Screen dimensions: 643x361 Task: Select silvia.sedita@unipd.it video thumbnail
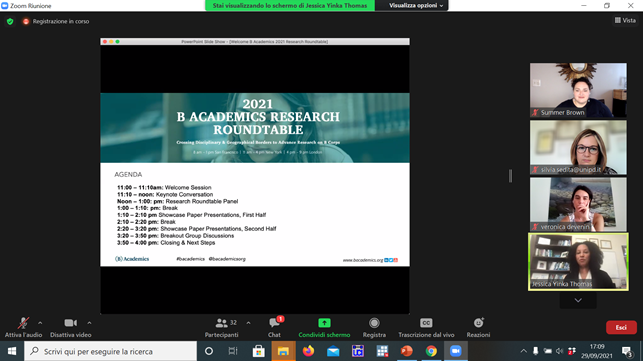578,147
